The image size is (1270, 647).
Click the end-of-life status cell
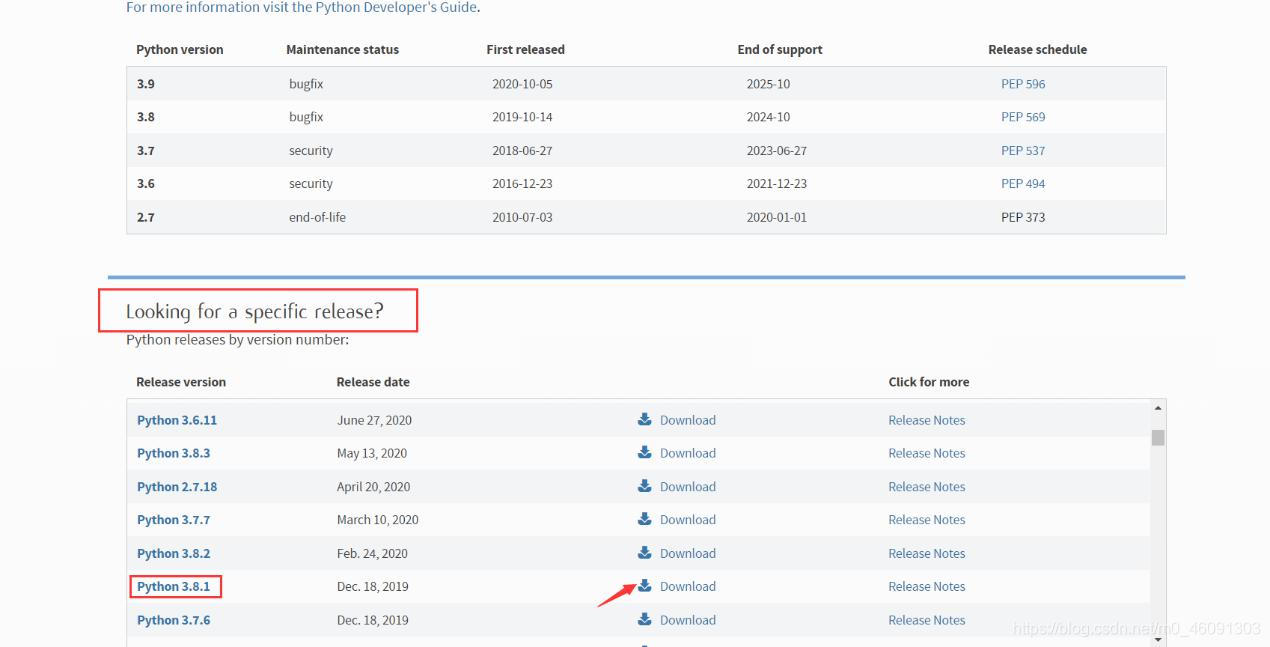317,217
